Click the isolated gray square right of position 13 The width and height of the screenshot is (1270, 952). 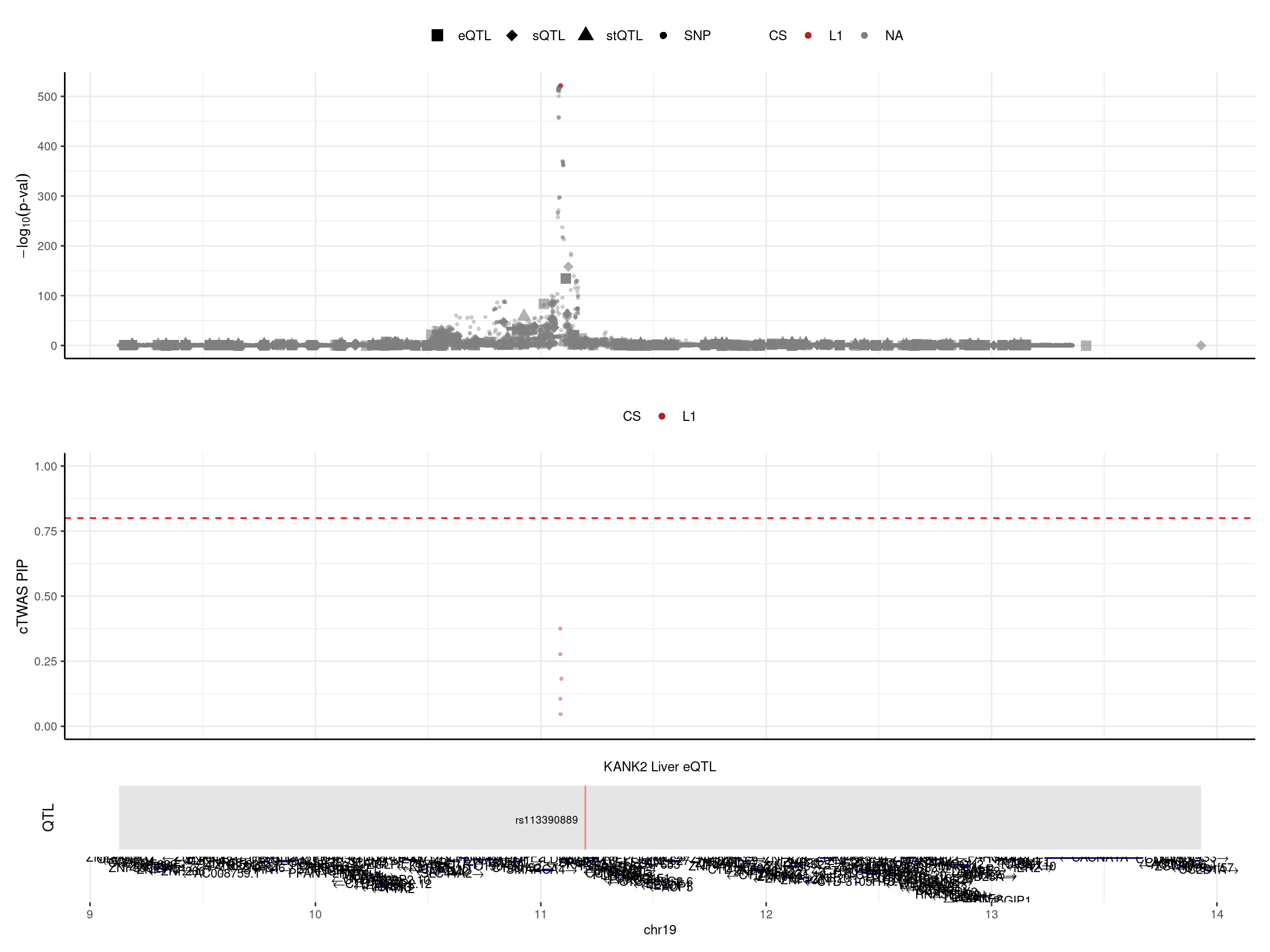[x=1086, y=345]
